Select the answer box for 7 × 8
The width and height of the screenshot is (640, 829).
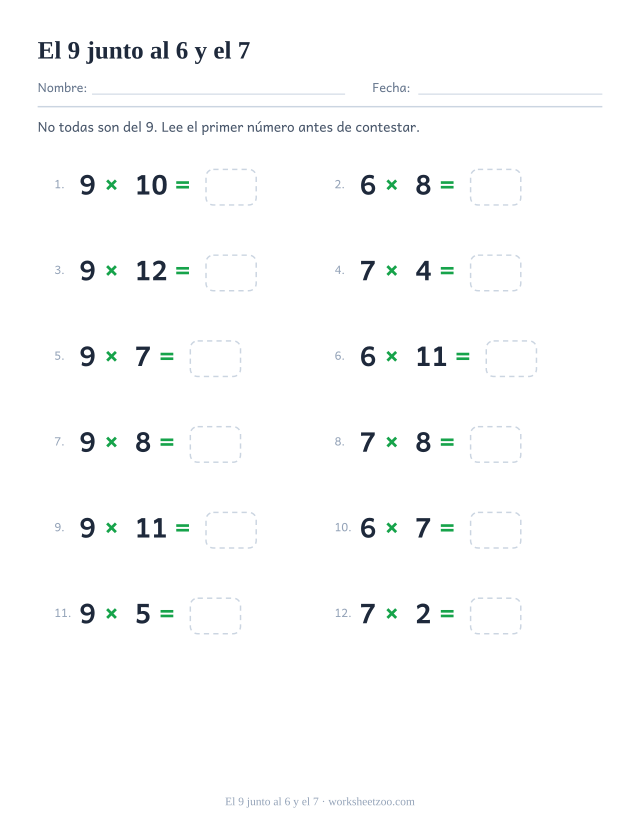pyautogui.click(x=495, y=444)
